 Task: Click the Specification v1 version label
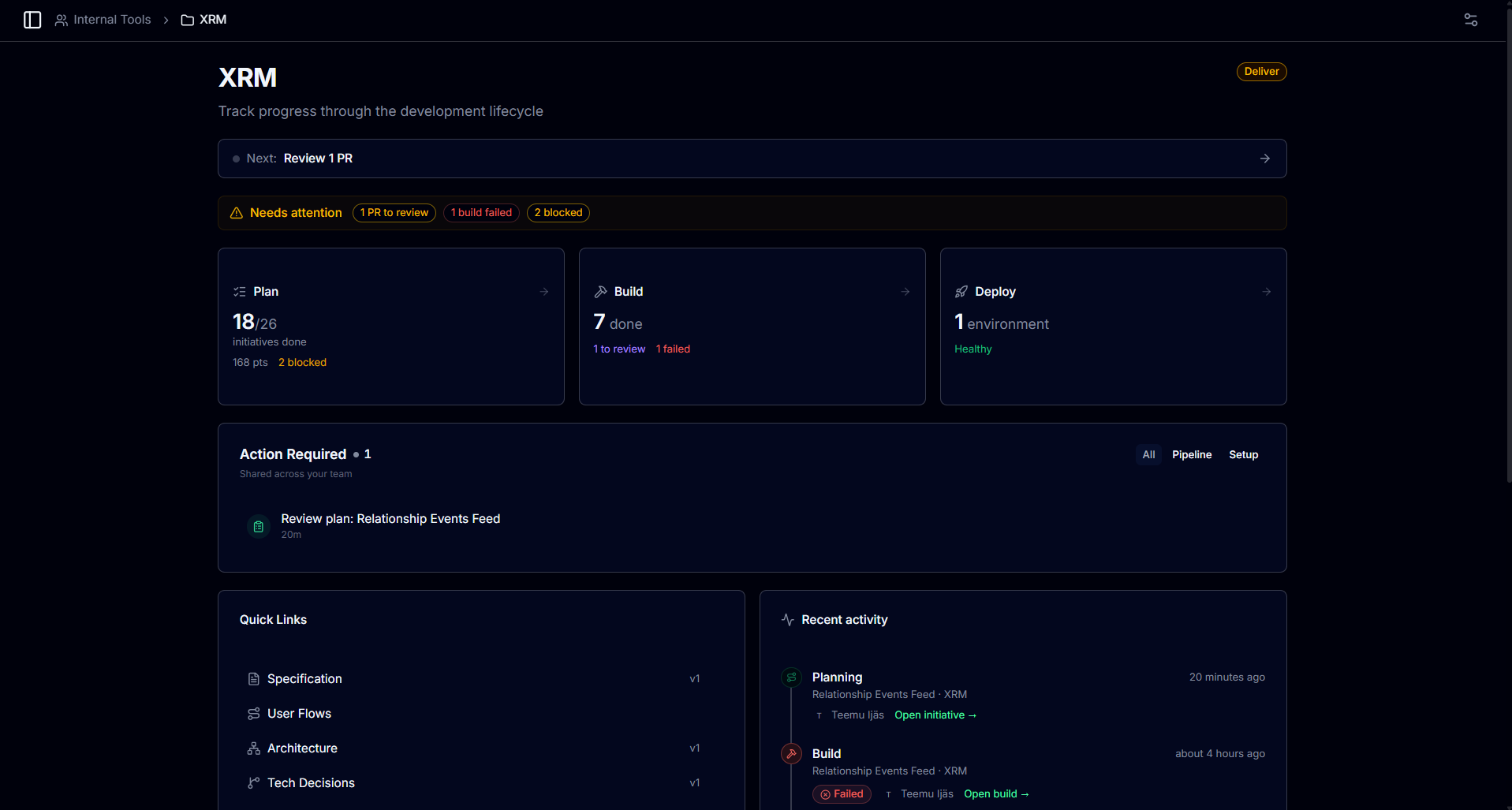click(695, 679)
